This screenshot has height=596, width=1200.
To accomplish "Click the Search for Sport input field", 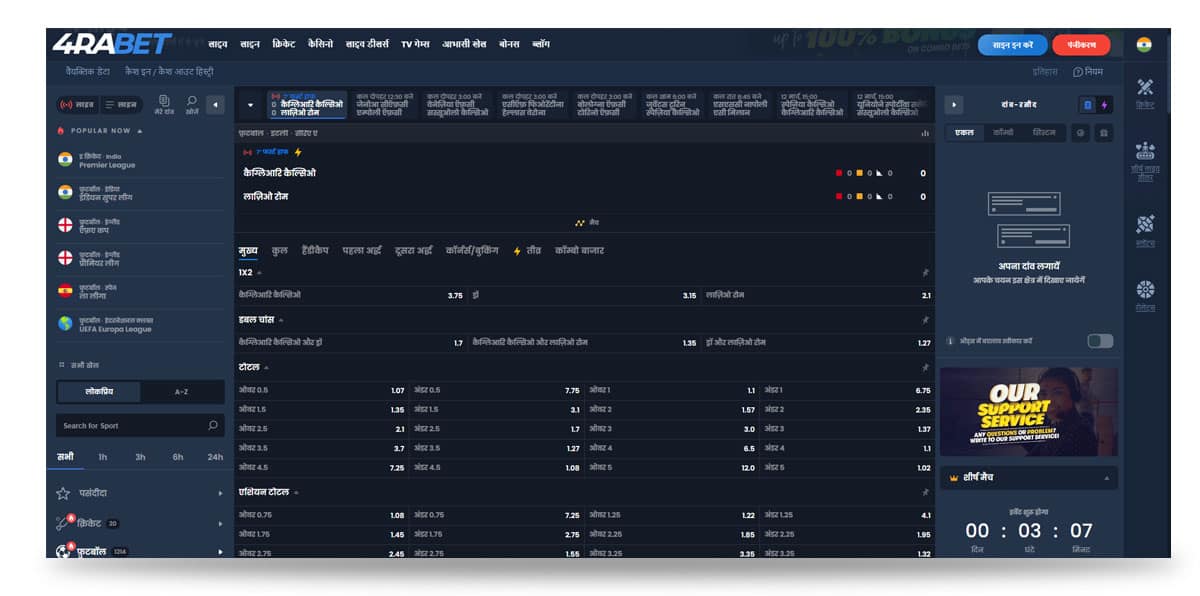I will pyautogui.click(x=140, y=425).
